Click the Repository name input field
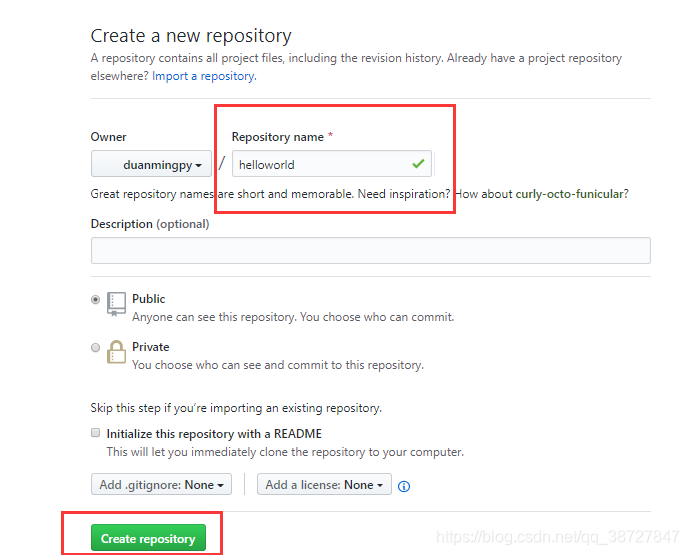Image resolution: width=689 pixels, height=555 pixels. click(x=332, y=164)
